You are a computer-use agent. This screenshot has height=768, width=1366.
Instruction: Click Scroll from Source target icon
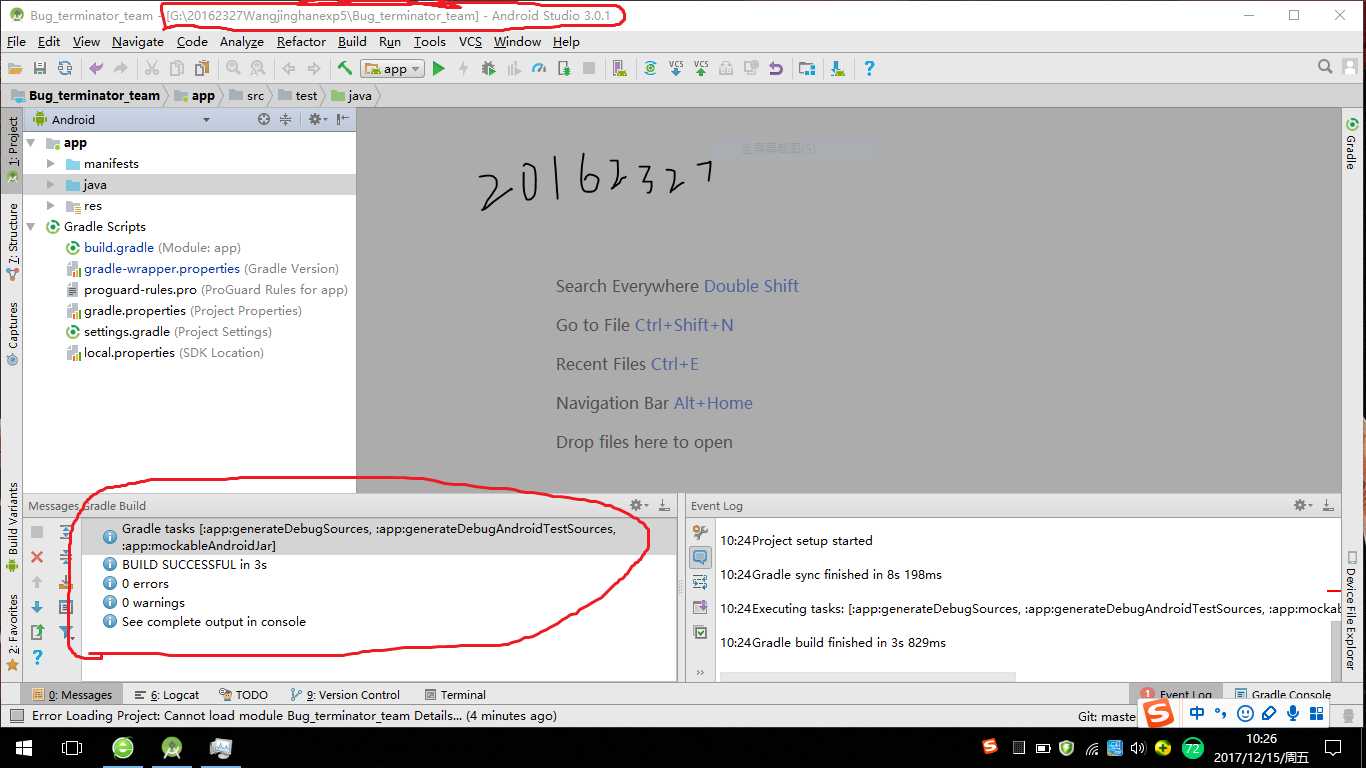(x=264, y=119)
